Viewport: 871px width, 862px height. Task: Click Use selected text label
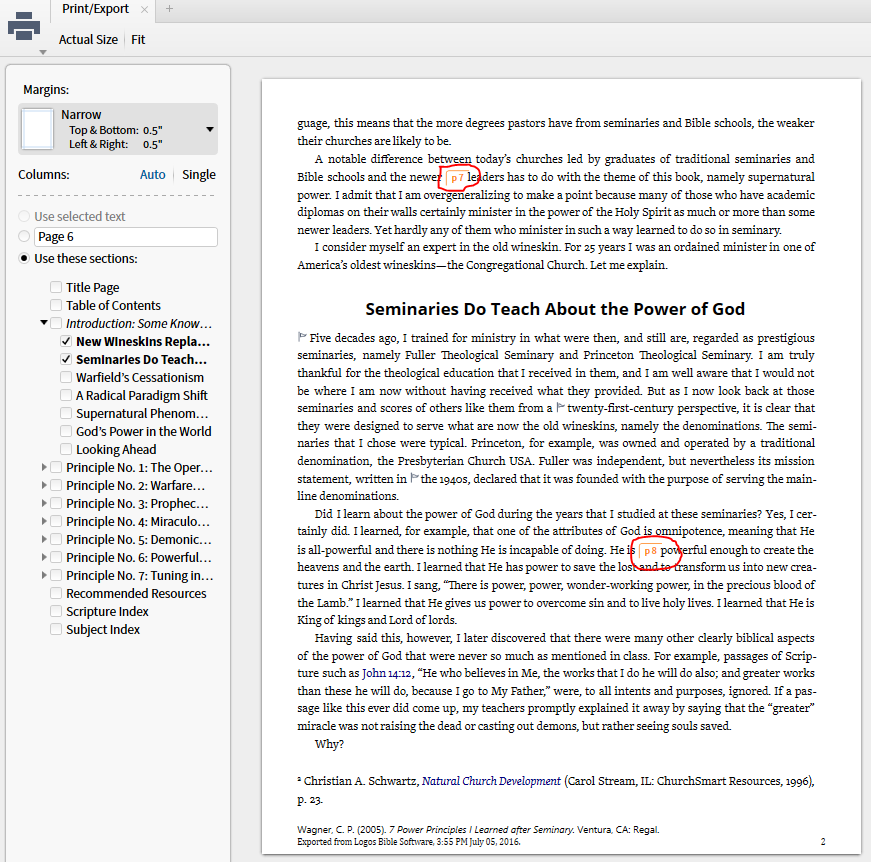80,216
